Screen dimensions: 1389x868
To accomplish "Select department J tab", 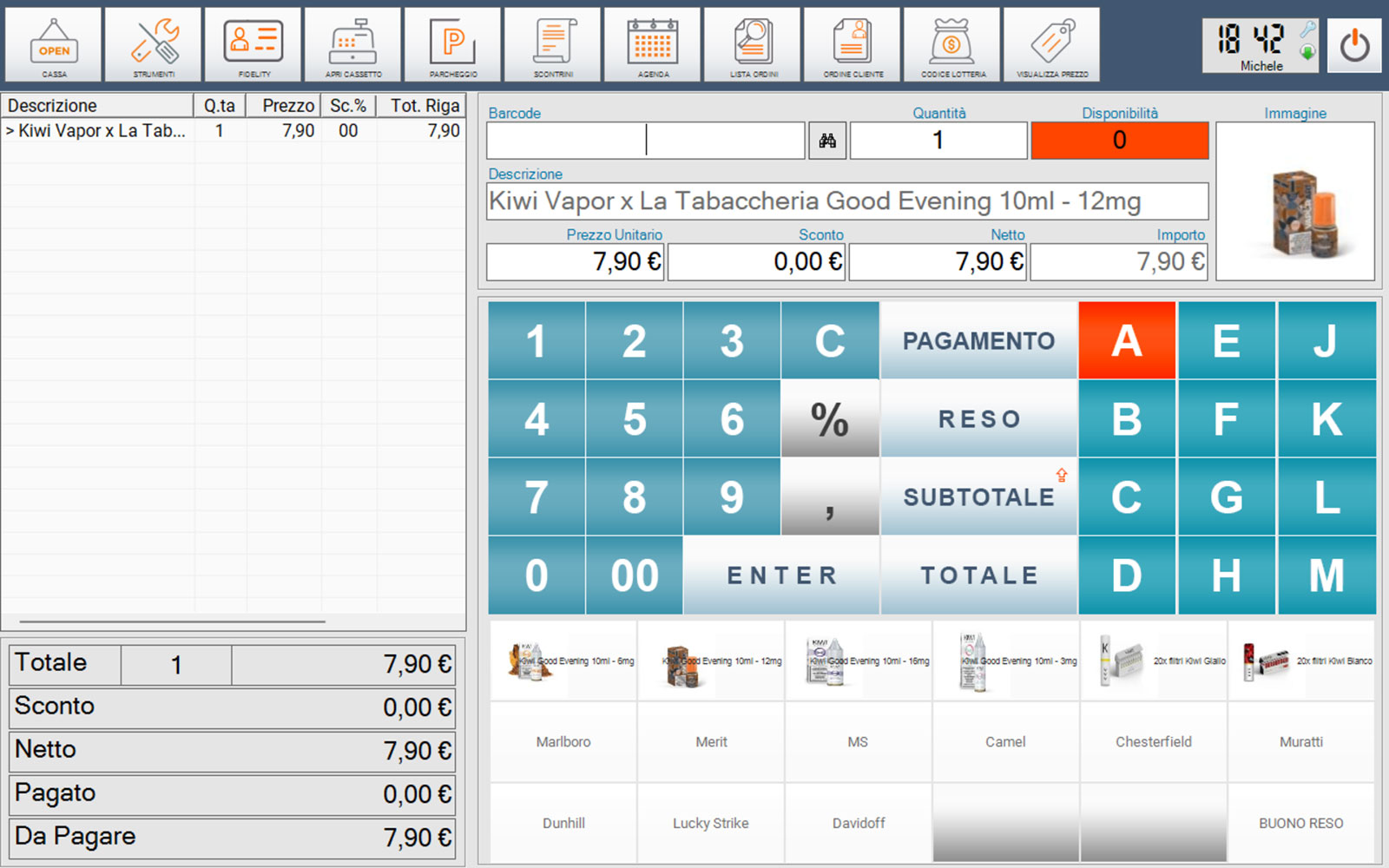I will (x=1326, y=340).
